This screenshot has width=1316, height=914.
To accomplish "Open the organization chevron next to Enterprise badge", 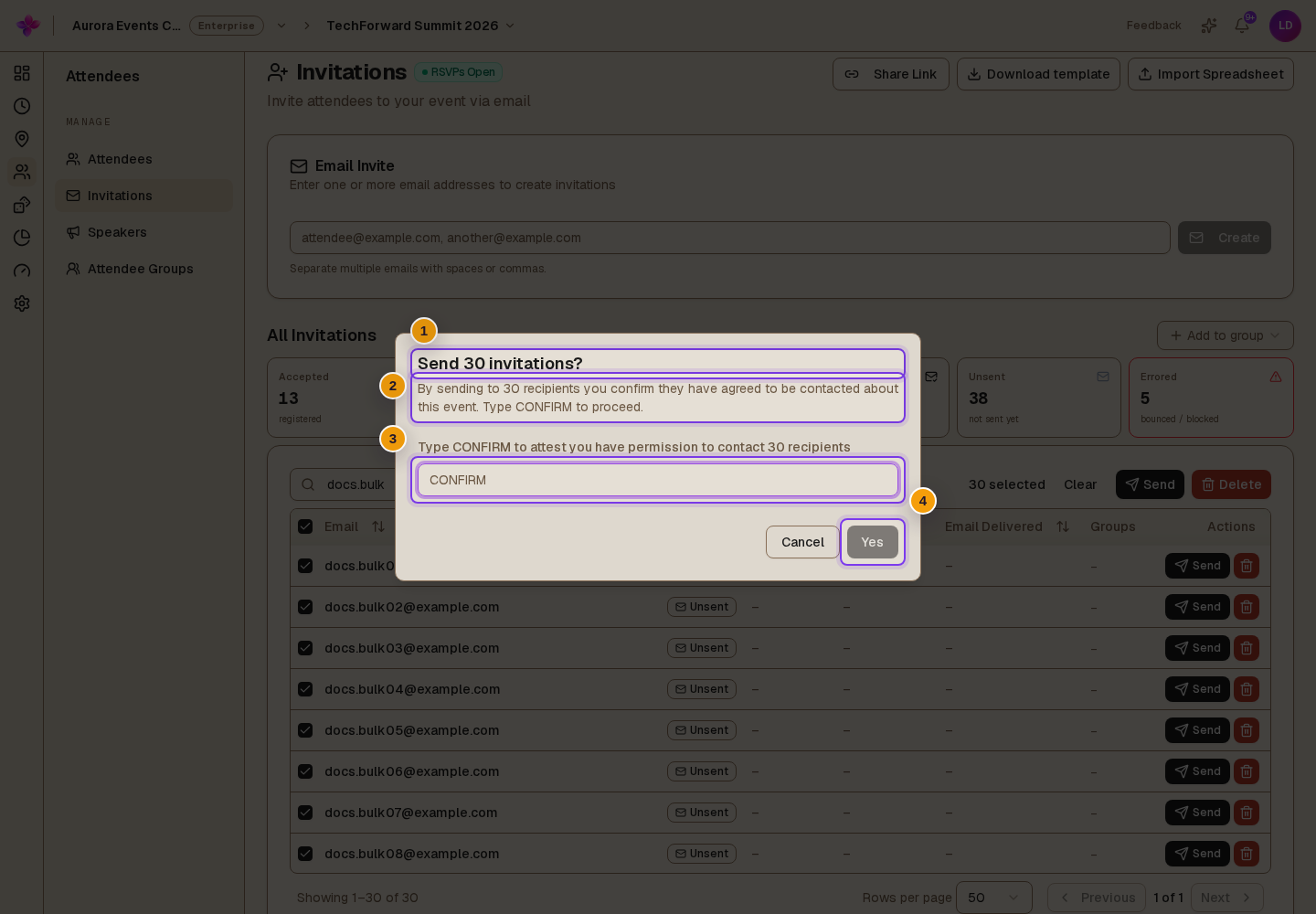I will 281,26.
